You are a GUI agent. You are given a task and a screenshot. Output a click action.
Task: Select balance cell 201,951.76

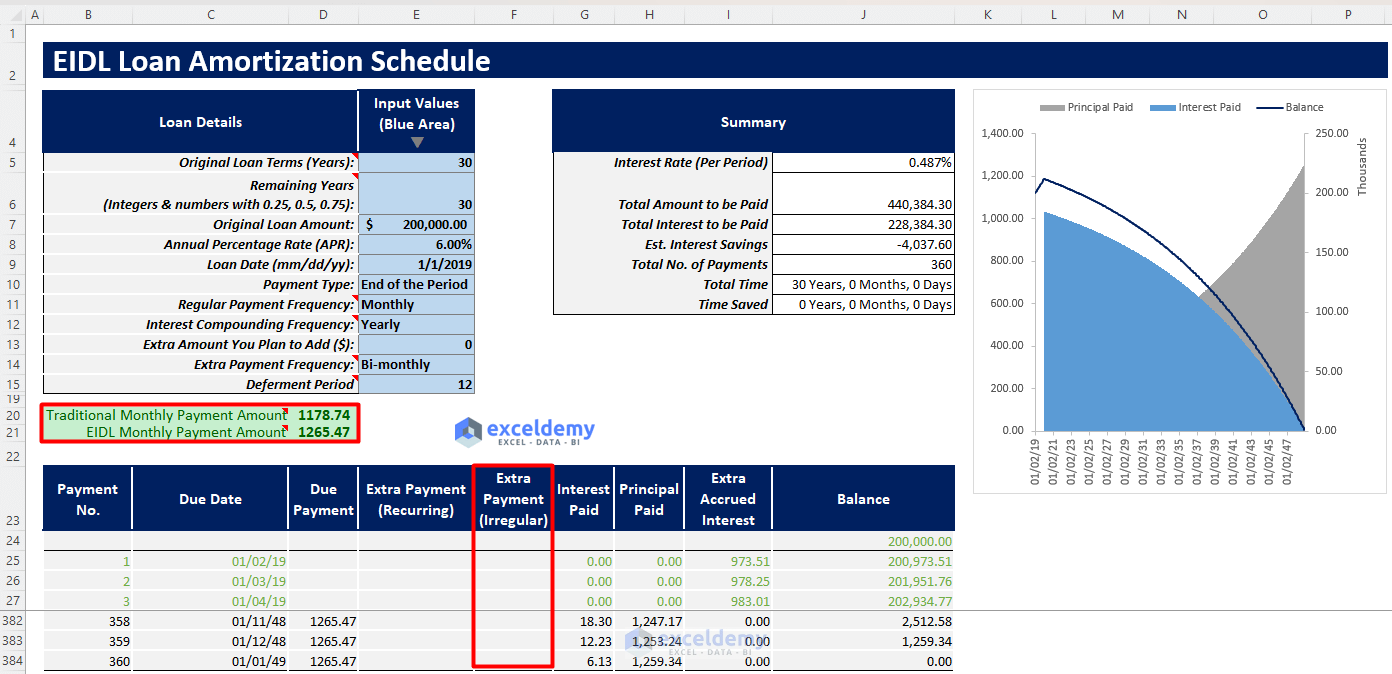coord(863,582)
